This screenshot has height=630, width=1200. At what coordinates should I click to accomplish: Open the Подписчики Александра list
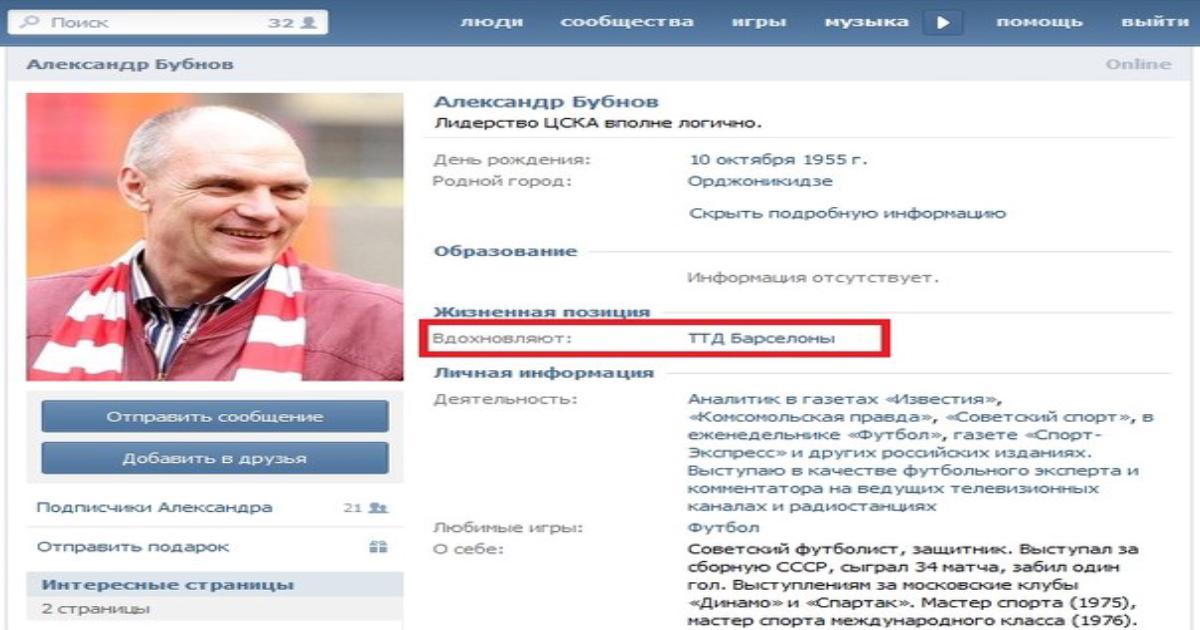pyautogui.click(x=154, y=508)
